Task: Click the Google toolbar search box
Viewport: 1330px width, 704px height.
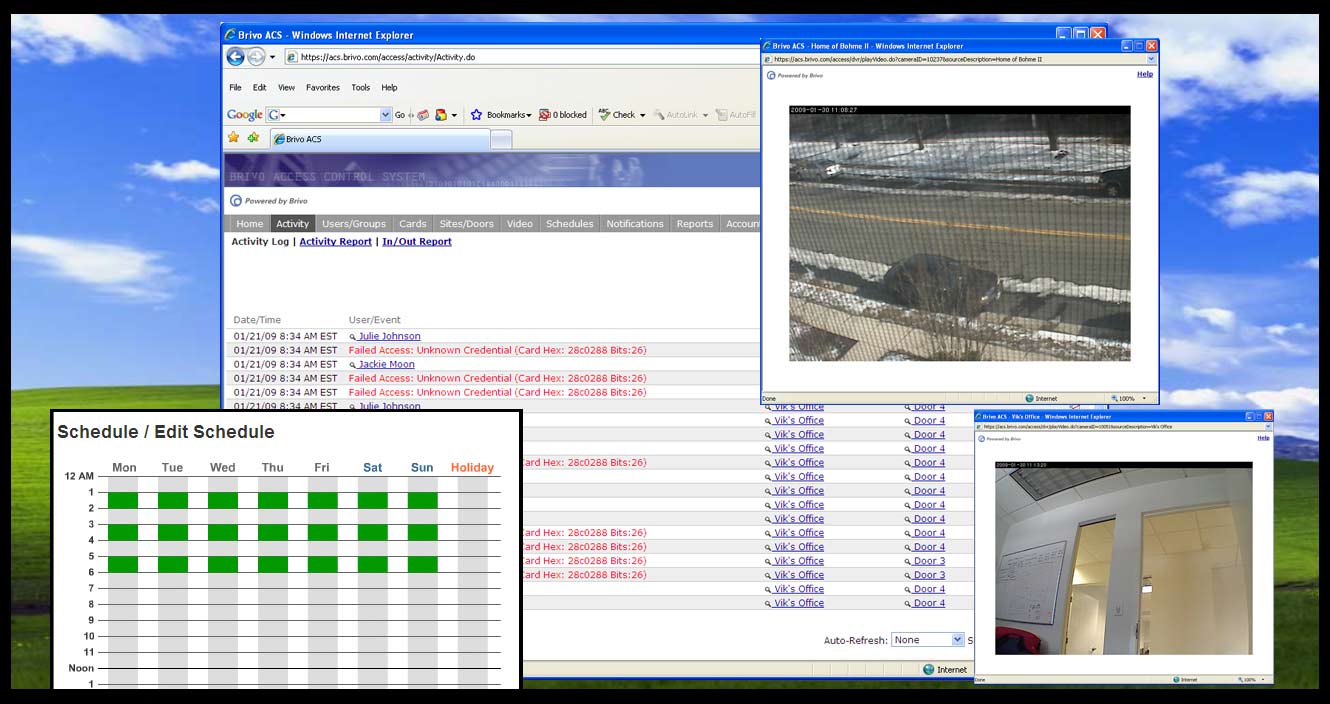Action: click(328, 115)
